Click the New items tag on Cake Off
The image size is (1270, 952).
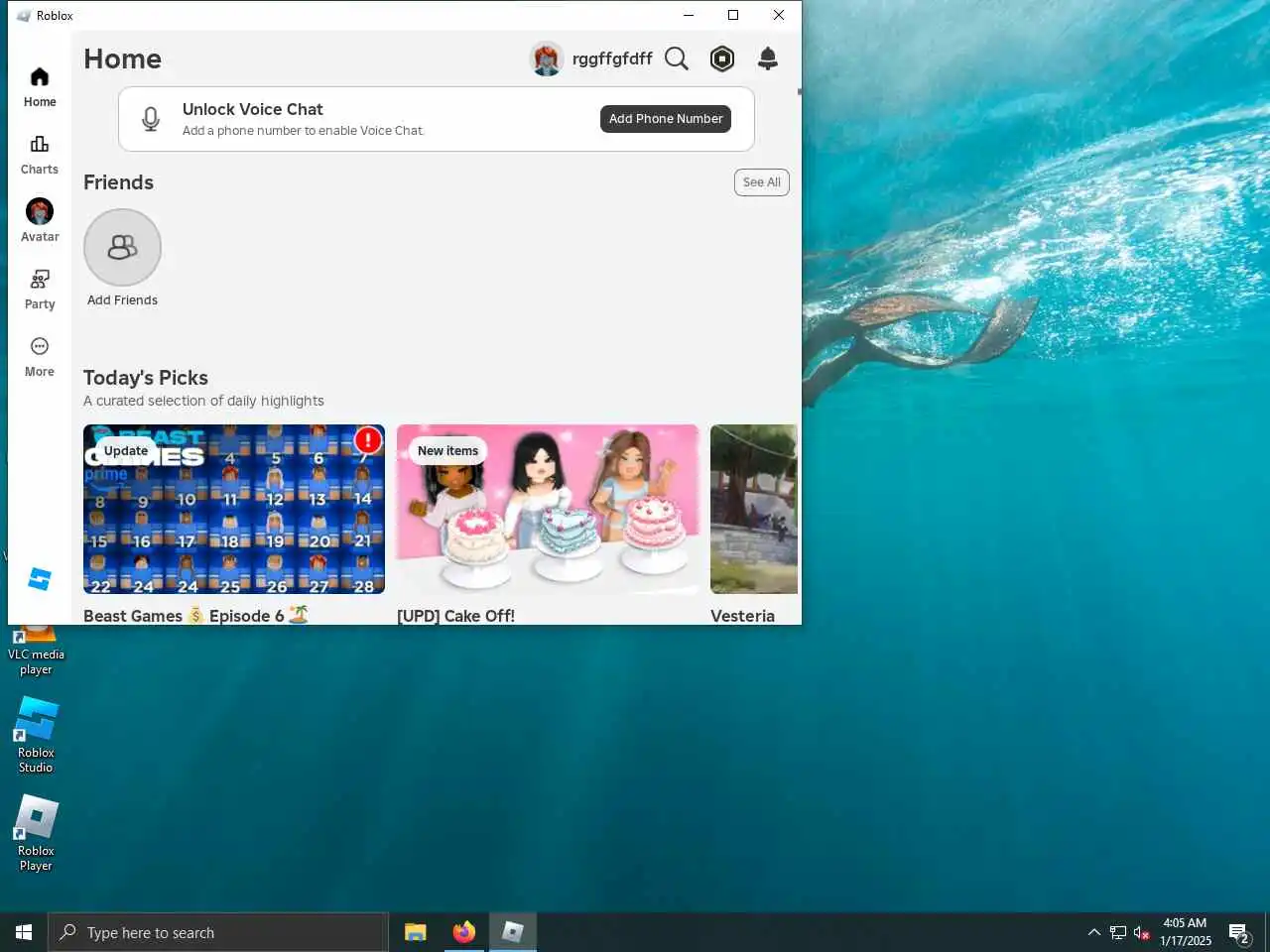tap(447, 451)
